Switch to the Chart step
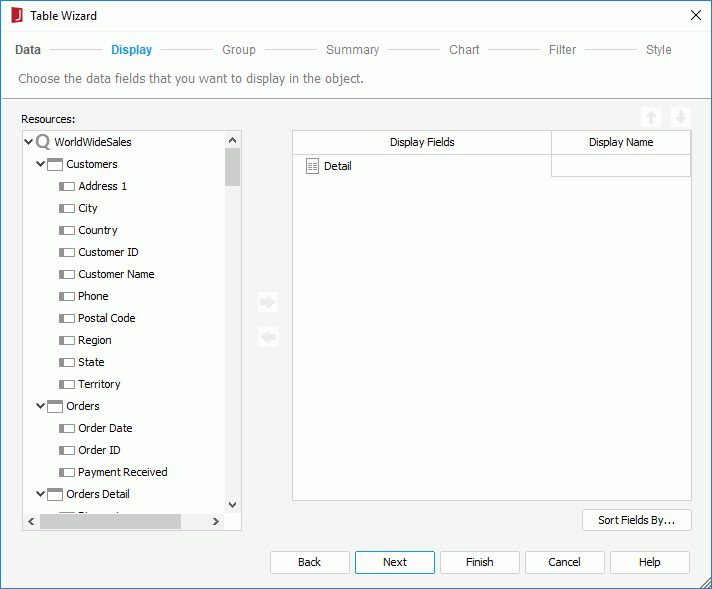712x589 pixels. pyautogui.click(x=464, y=49)
